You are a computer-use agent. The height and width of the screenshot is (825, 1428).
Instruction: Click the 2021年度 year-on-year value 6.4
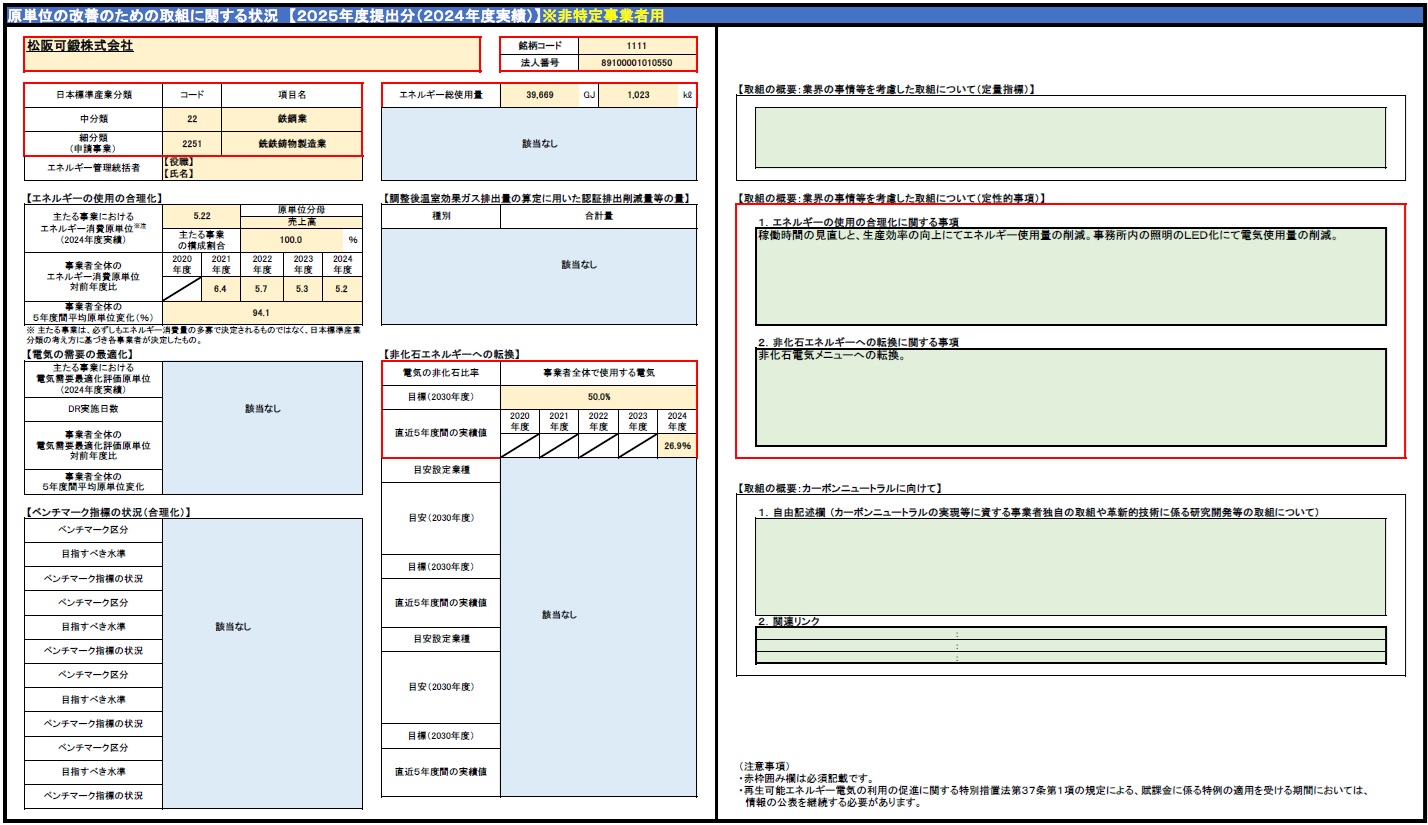tap(221, 288)
